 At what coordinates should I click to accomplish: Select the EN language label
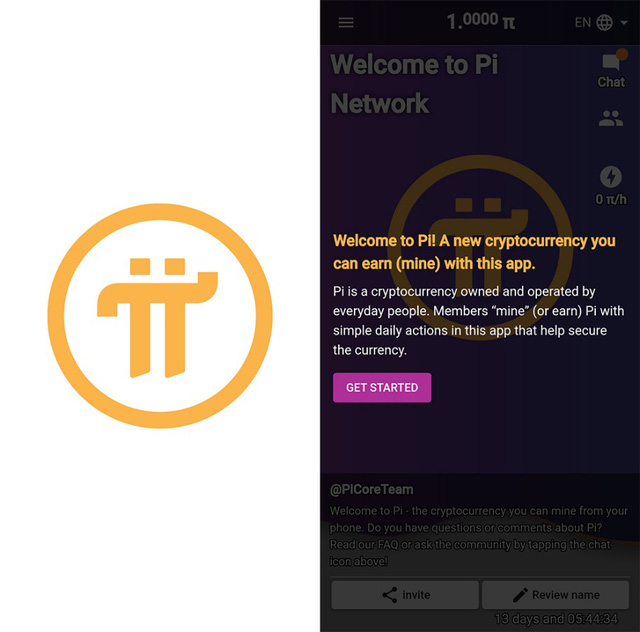[x=582, y=22]
